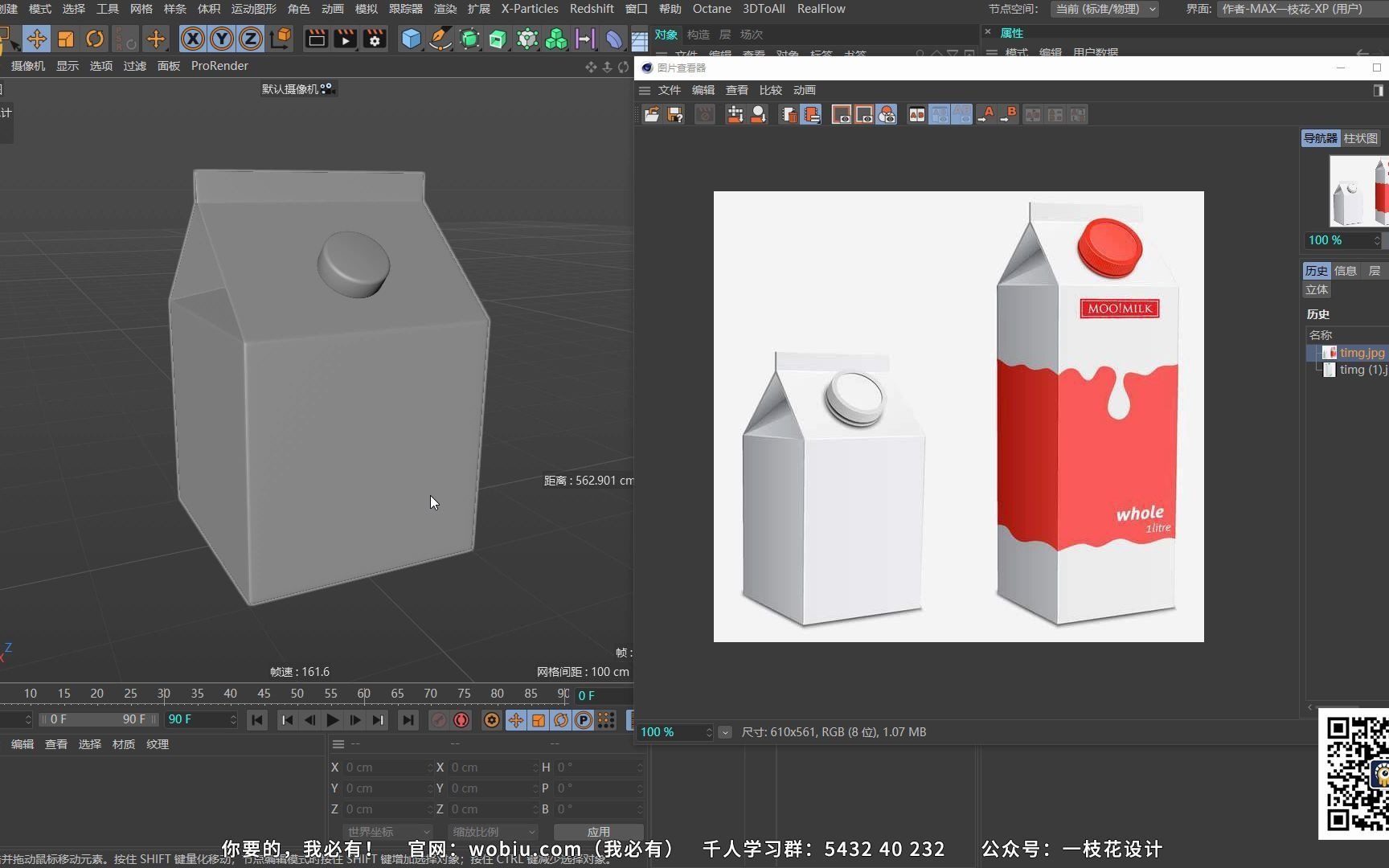
Task: Open the 世界坐标 coordinate system dropdown
Action: tap(387, 832)
